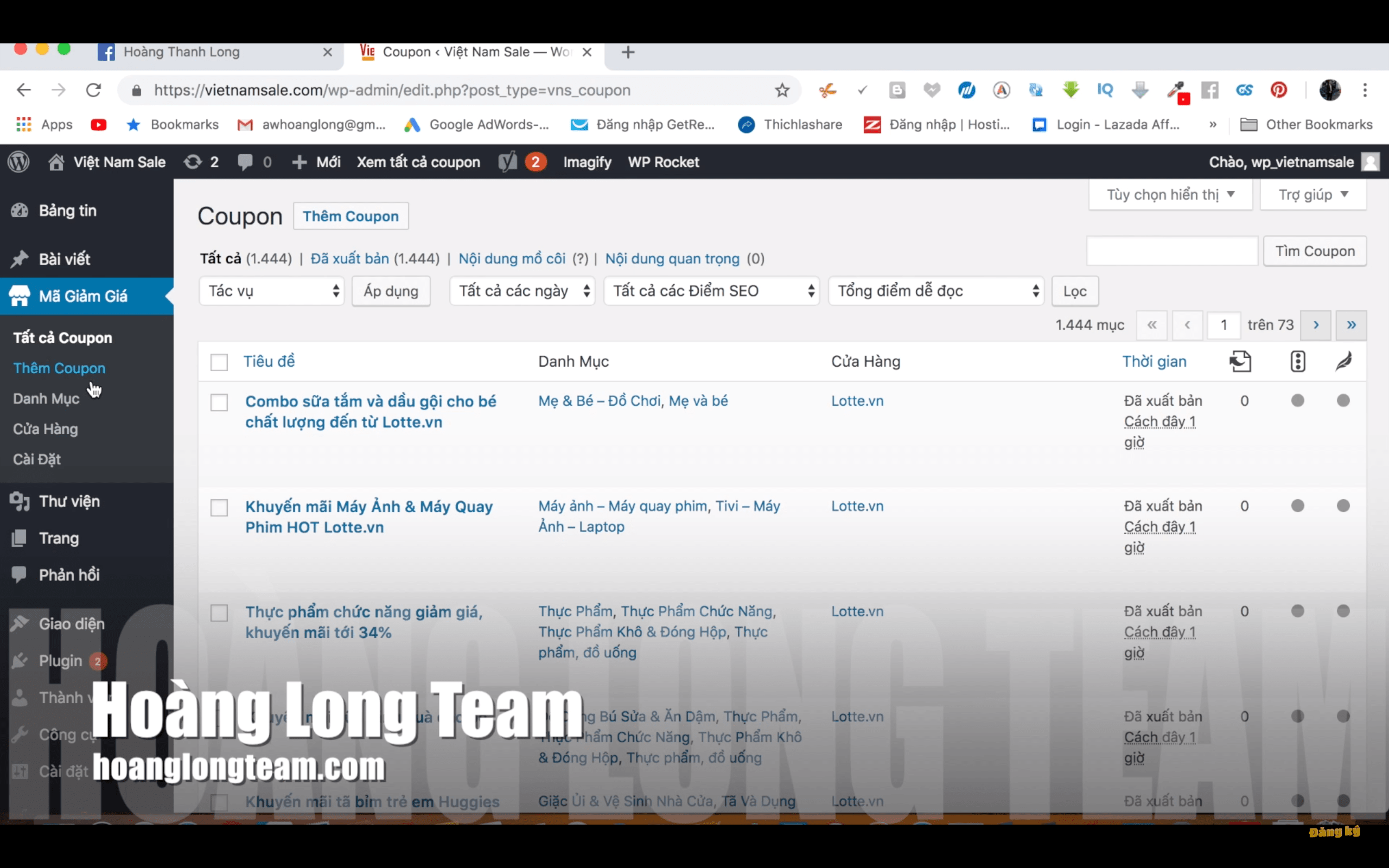The width and height of the screenshot is (1389, 868).
Task: Click the Thêm Coupon button beside the heading
Action: coord(351,216)
